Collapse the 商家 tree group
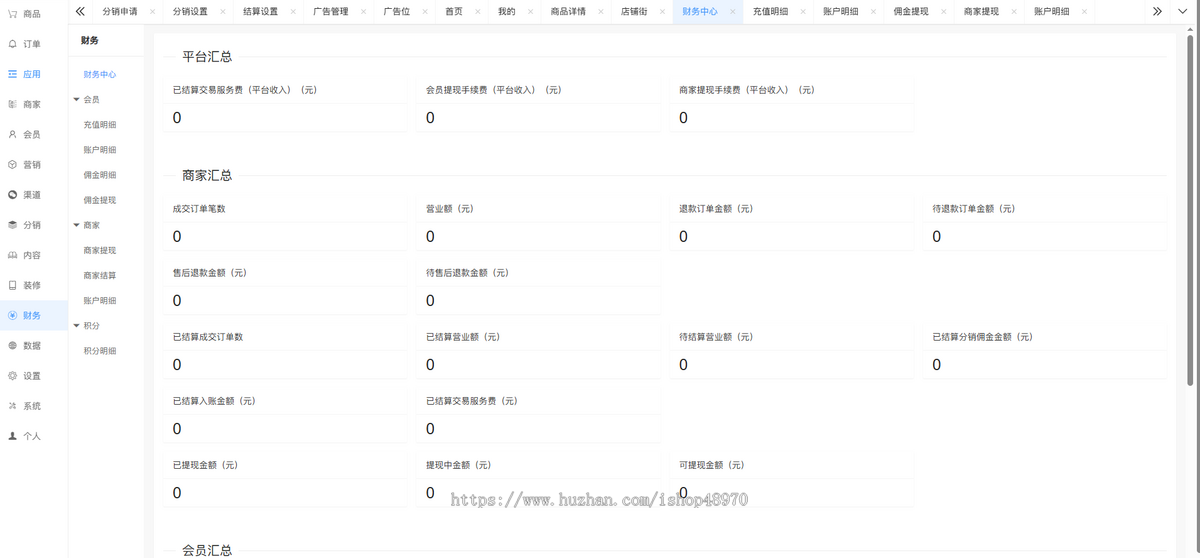This screenshot has width=1200, height=558. (76, 225)
